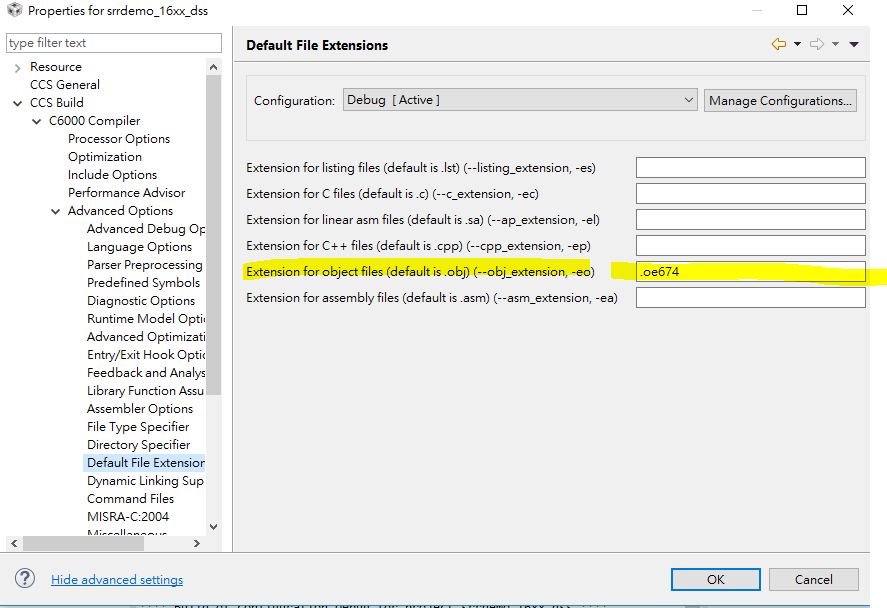Image resolution: width=887 pixels, height=608 pixels.
Task: Click the OK button
Action: point(715,579)
